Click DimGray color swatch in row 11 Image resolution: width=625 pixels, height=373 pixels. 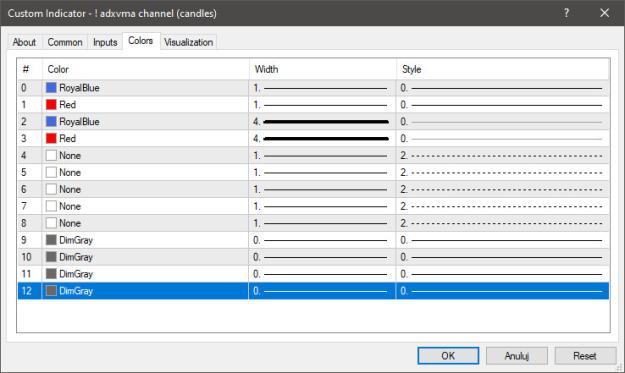pyautogui.click(x=51, y=274)
